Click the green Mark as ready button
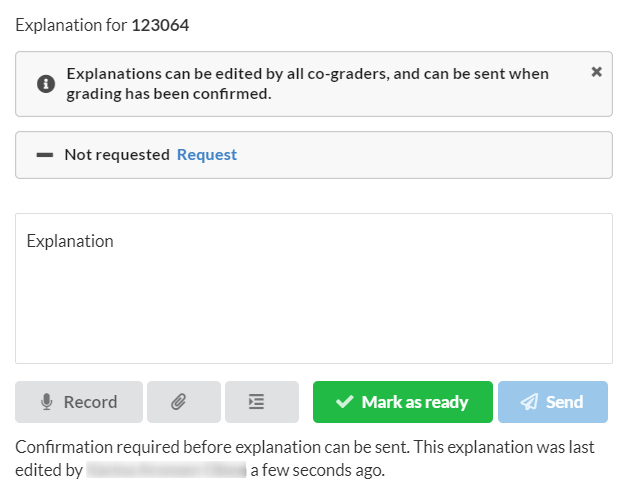Image resolution: width=621 pixels, height=499 pixels. click(x=403, y=402)
